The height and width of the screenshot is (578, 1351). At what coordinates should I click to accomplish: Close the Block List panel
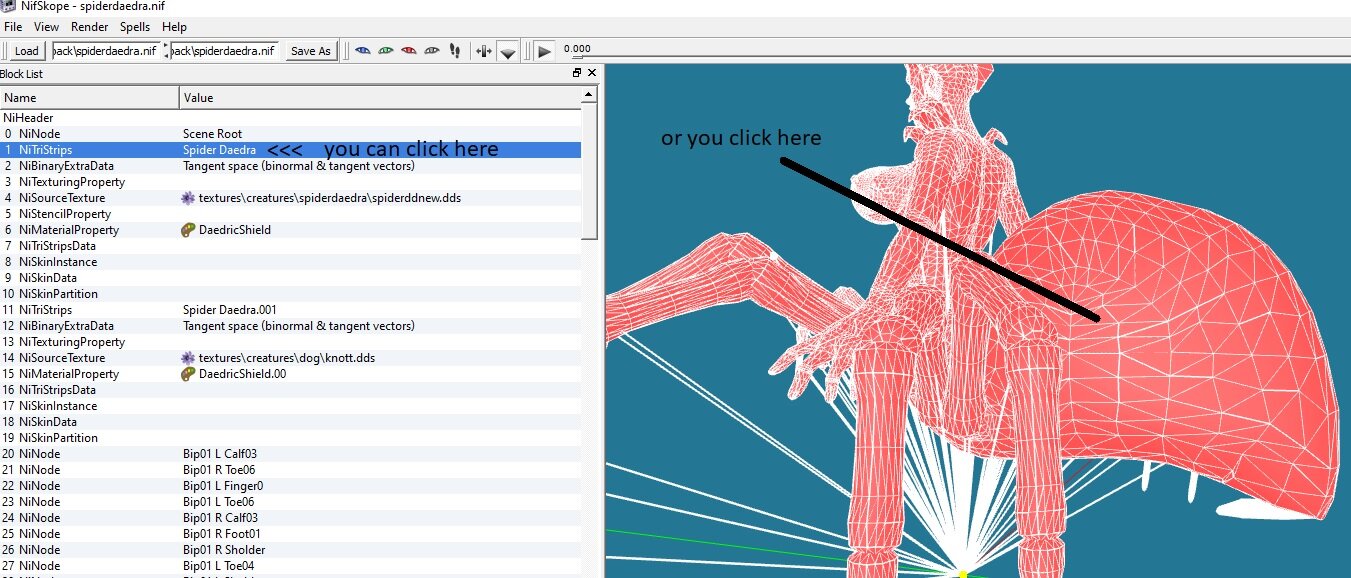(592, 73)
